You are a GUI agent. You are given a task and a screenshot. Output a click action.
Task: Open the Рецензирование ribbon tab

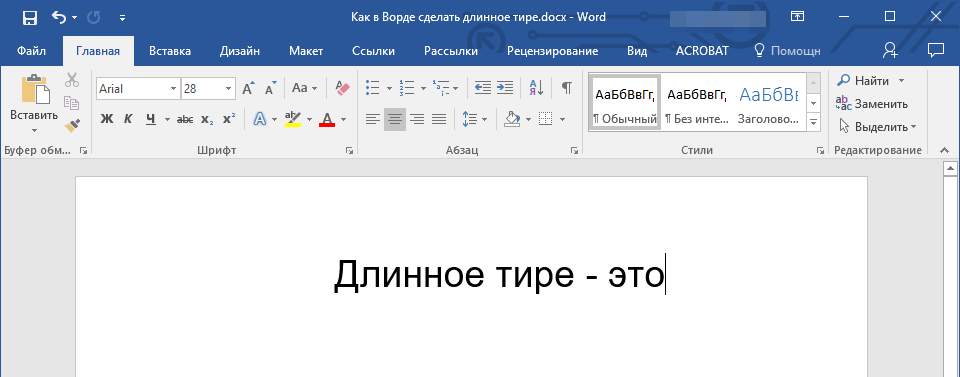tap(552, 51)
